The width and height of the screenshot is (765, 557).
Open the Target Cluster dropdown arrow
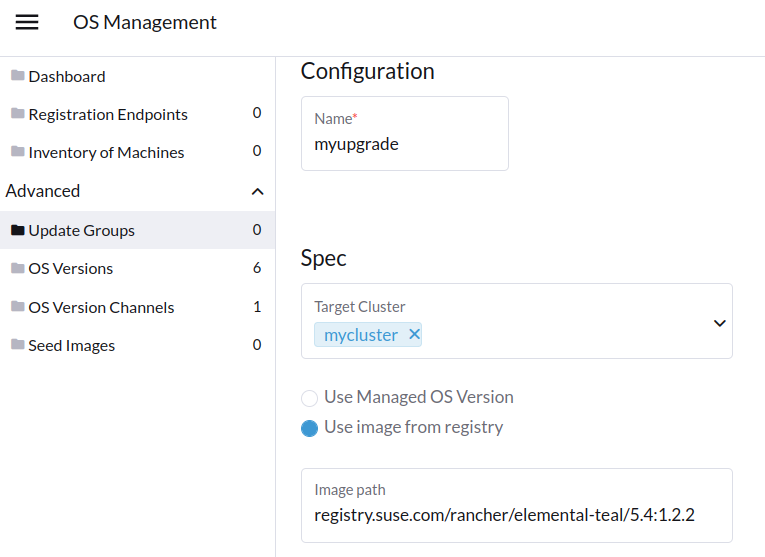pyautogui.click(x=719, y=323)
